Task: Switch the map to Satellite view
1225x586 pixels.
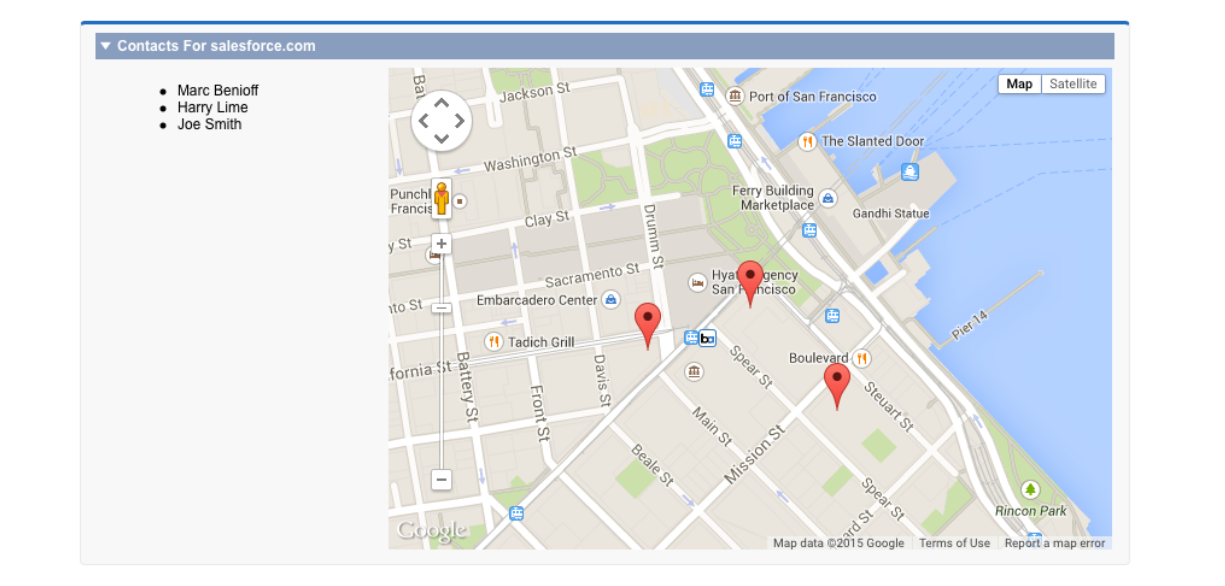Action: pos(1073,84)
